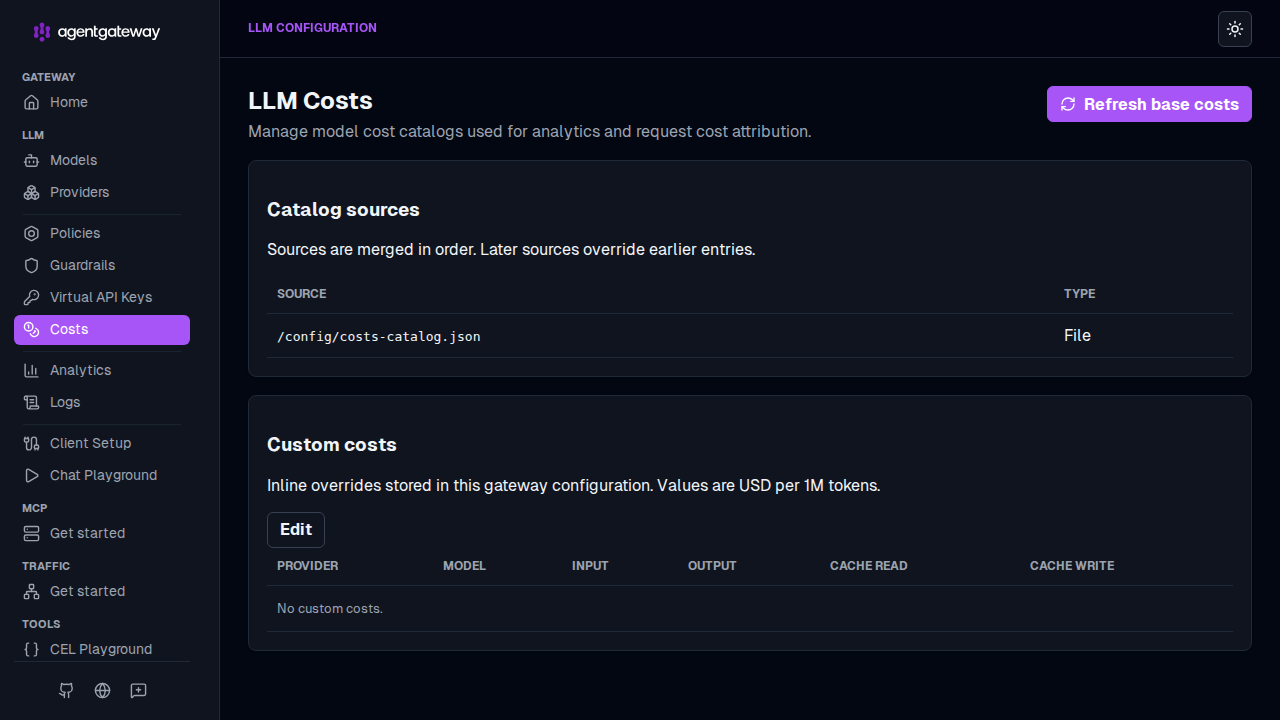
Task: Click the SOURCE column header
Action: click(x=302, y=294)
